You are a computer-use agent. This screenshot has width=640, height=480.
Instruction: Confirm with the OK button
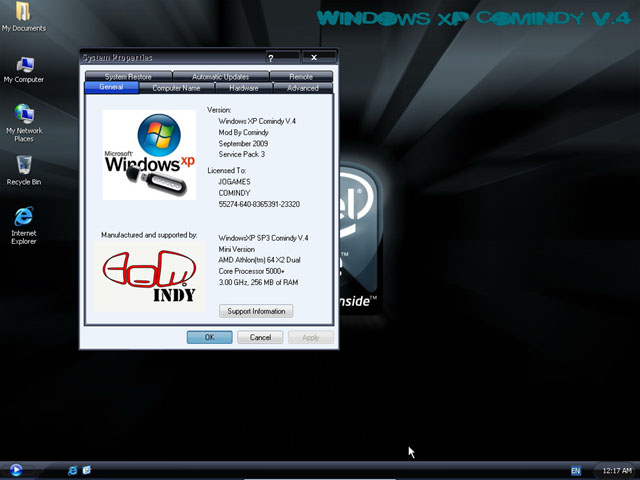209,337
